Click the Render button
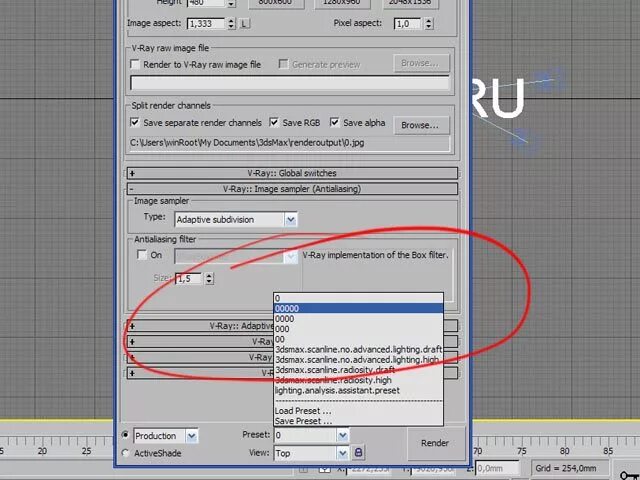The height and width of the screenshot is (480, 640). pyautogui.click(x=435, y=443)
